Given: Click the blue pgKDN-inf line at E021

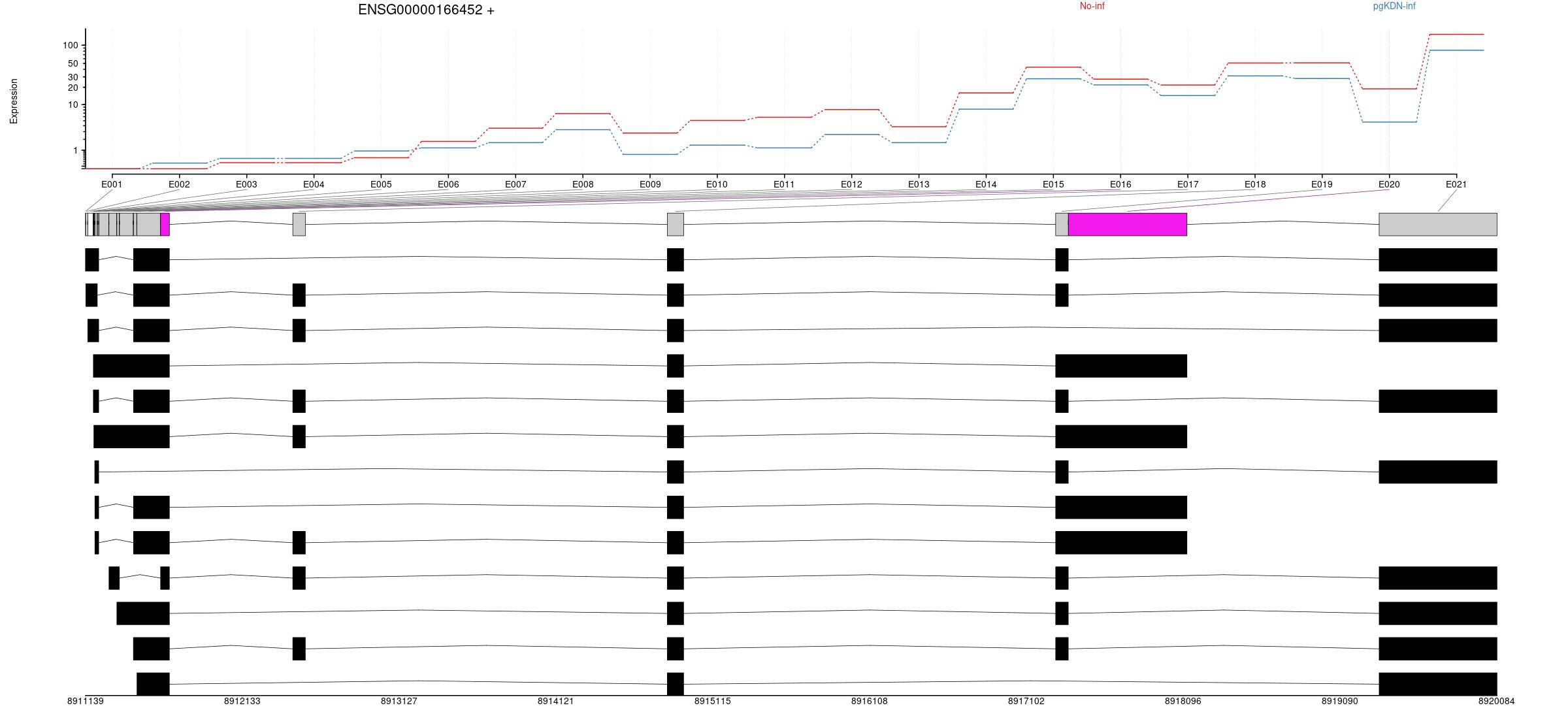Looking at the screenshot, I should pyautogui.click(x=1456, y=50).
